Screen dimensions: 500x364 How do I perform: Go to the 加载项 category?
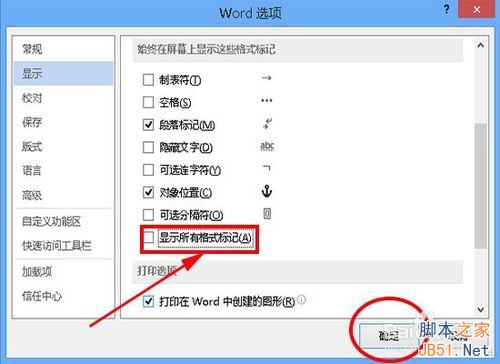click(63, 272)
